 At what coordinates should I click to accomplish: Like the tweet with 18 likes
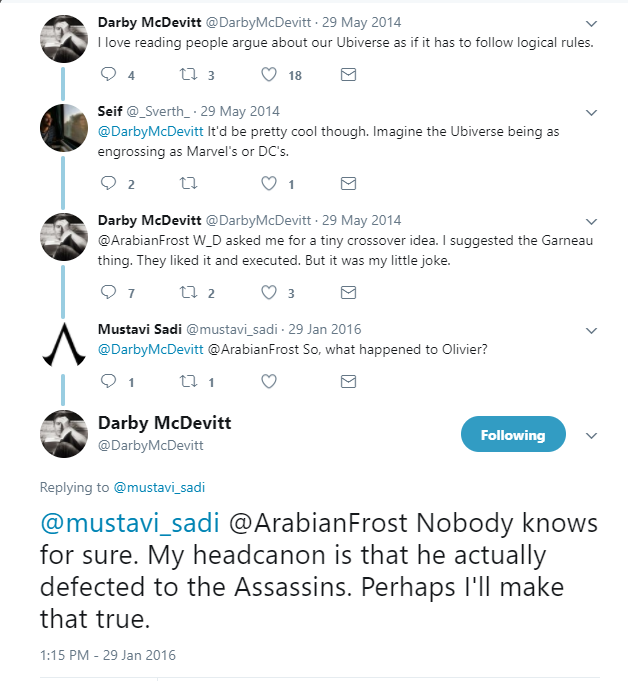[x=268, y=75]
